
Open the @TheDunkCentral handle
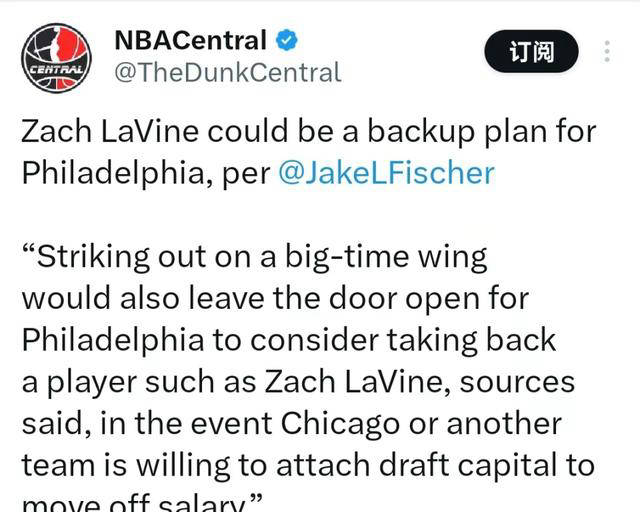(x=228, y=73)
